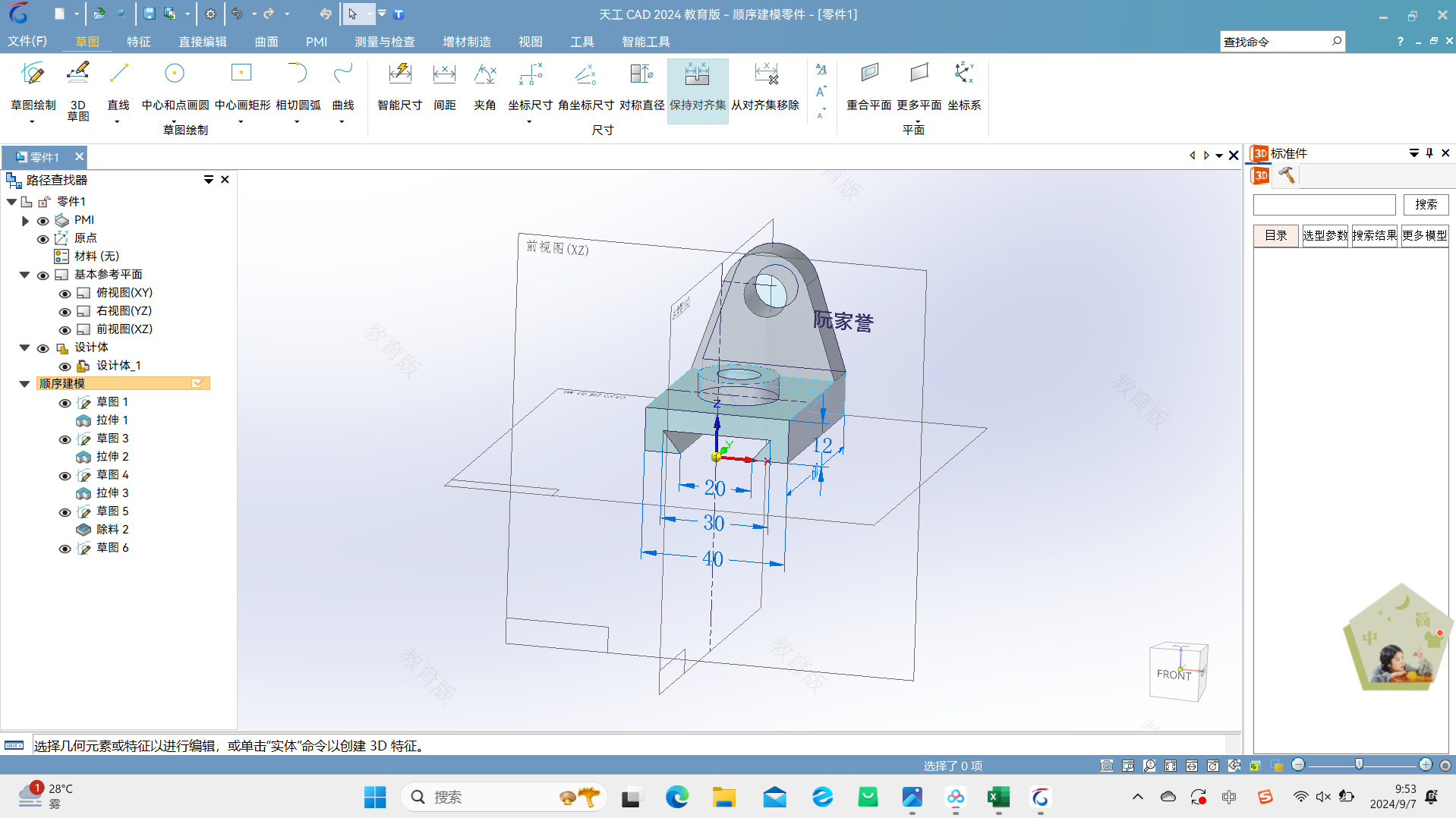The height and width of the screenshot is (818, 1456).
Task: Collapse the 设计体 tree node
Action: coord(24,348)
